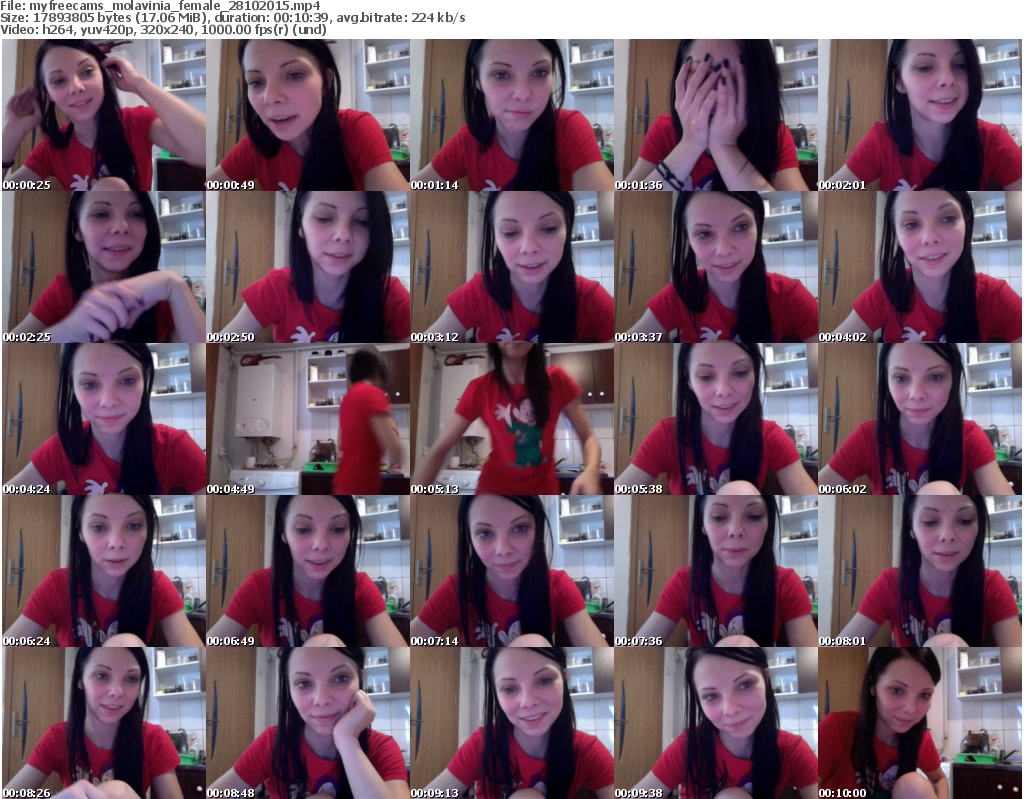Select the thumbnail timestamped 00:02:50
1024x799 pixels.
308,267
